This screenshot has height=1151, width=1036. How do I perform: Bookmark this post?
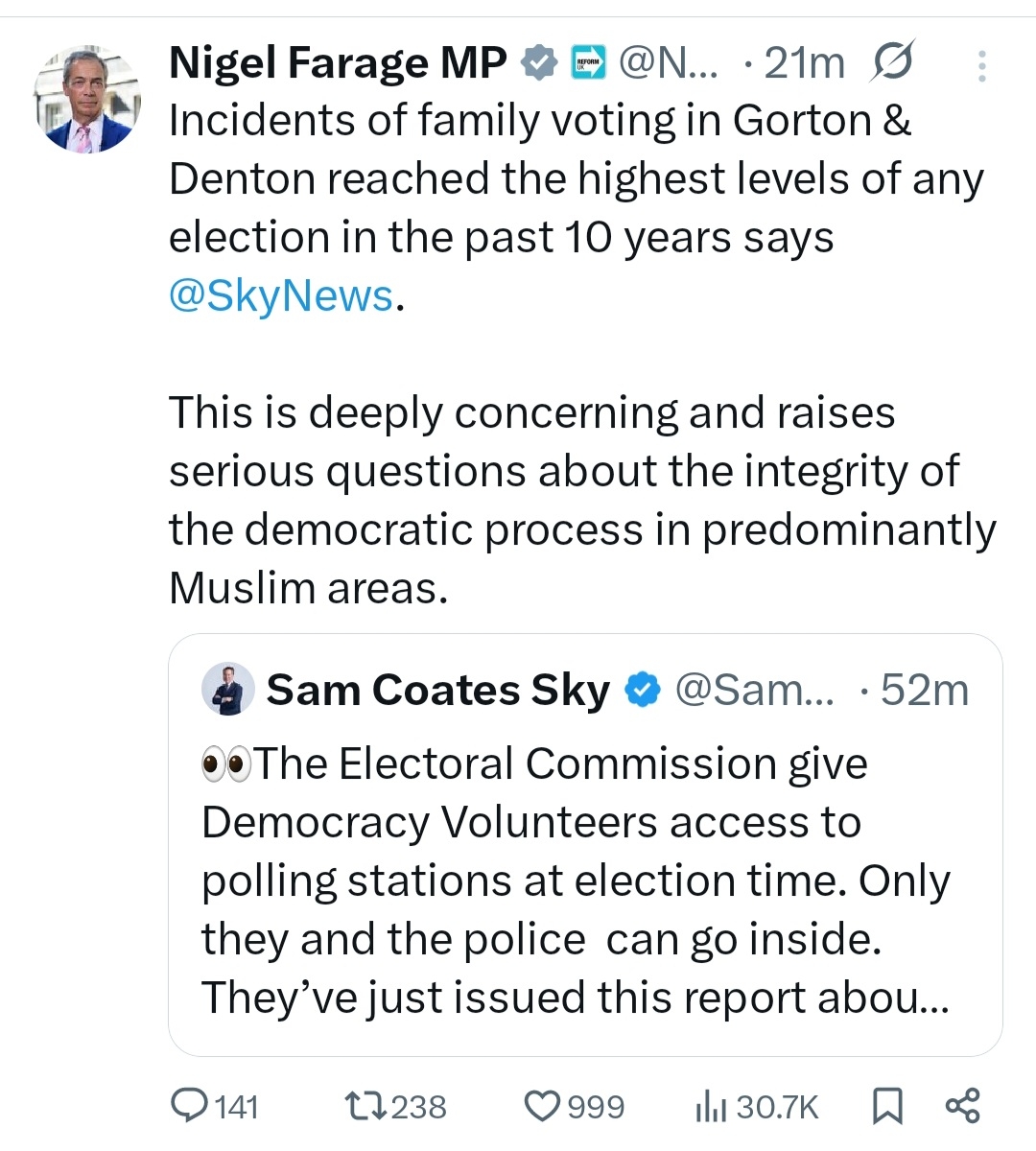[x=887, y=1106]
